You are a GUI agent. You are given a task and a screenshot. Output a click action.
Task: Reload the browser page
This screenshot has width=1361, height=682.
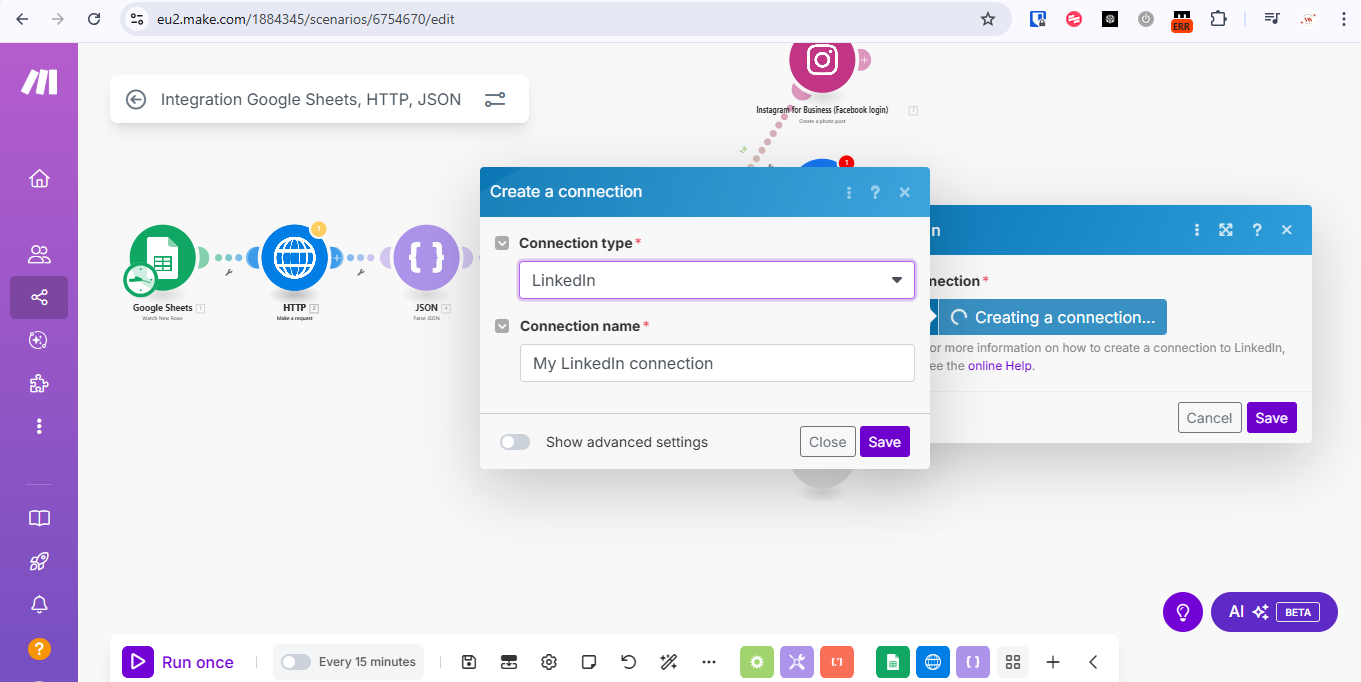coord(94,19)
